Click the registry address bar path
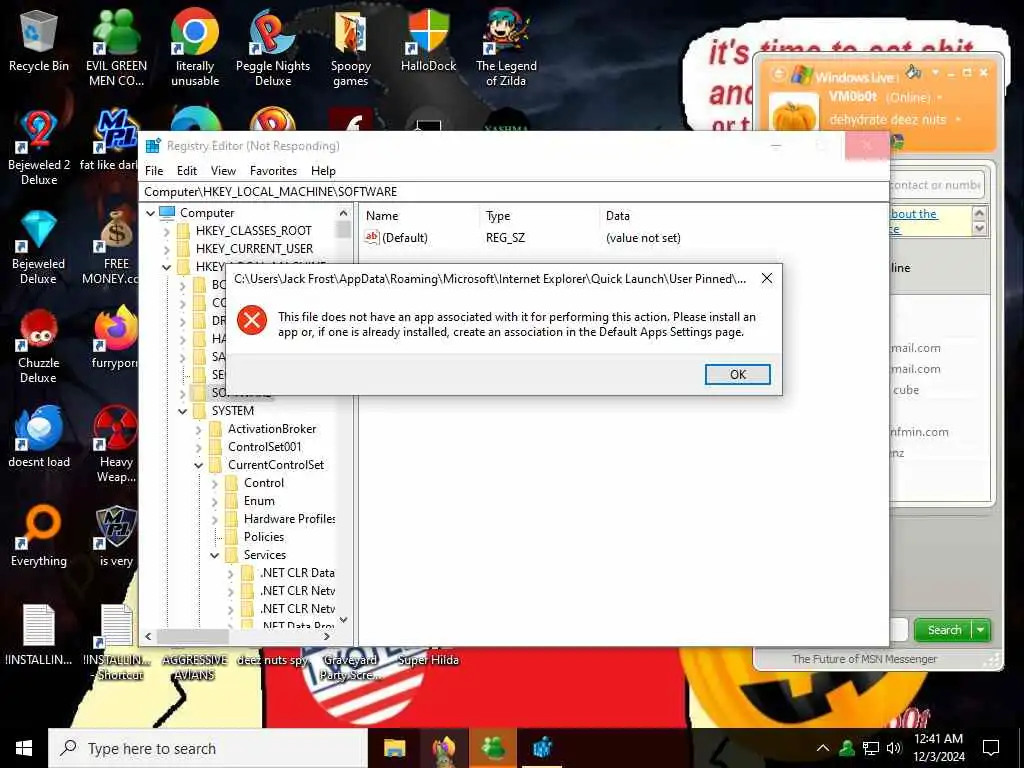 (514, 192)
